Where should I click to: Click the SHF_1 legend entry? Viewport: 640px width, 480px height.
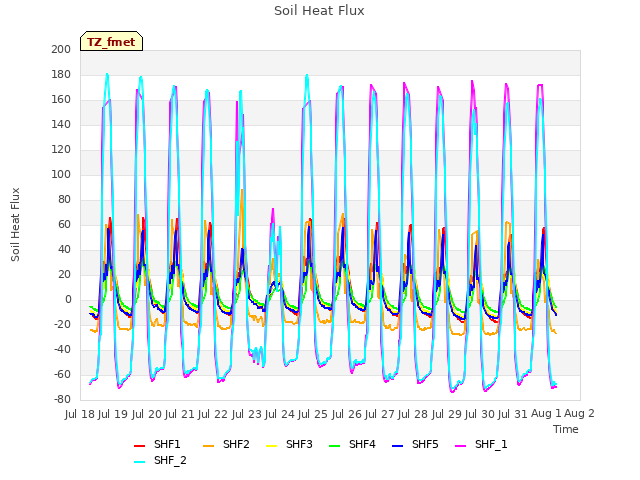[481, 444]
